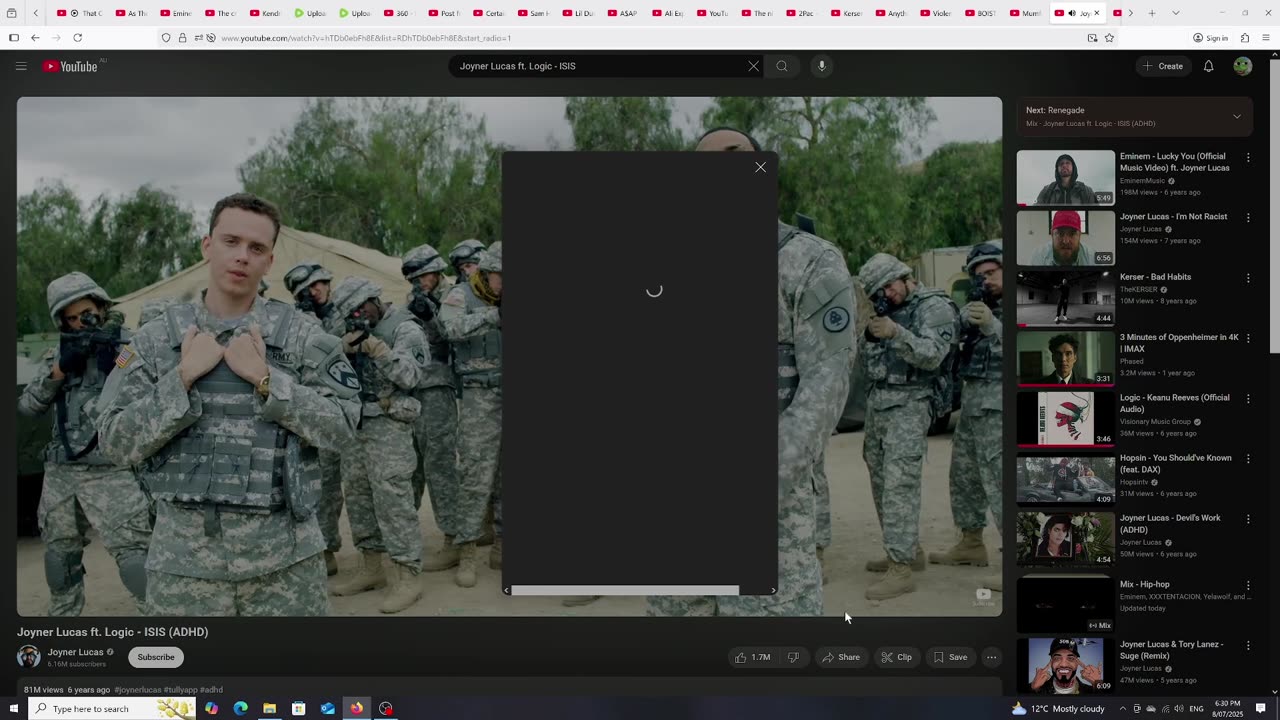Switch to the Kerser browser tab
Image resolution: width=1280 pixels, height=720 pixels.
pos(846,13)
